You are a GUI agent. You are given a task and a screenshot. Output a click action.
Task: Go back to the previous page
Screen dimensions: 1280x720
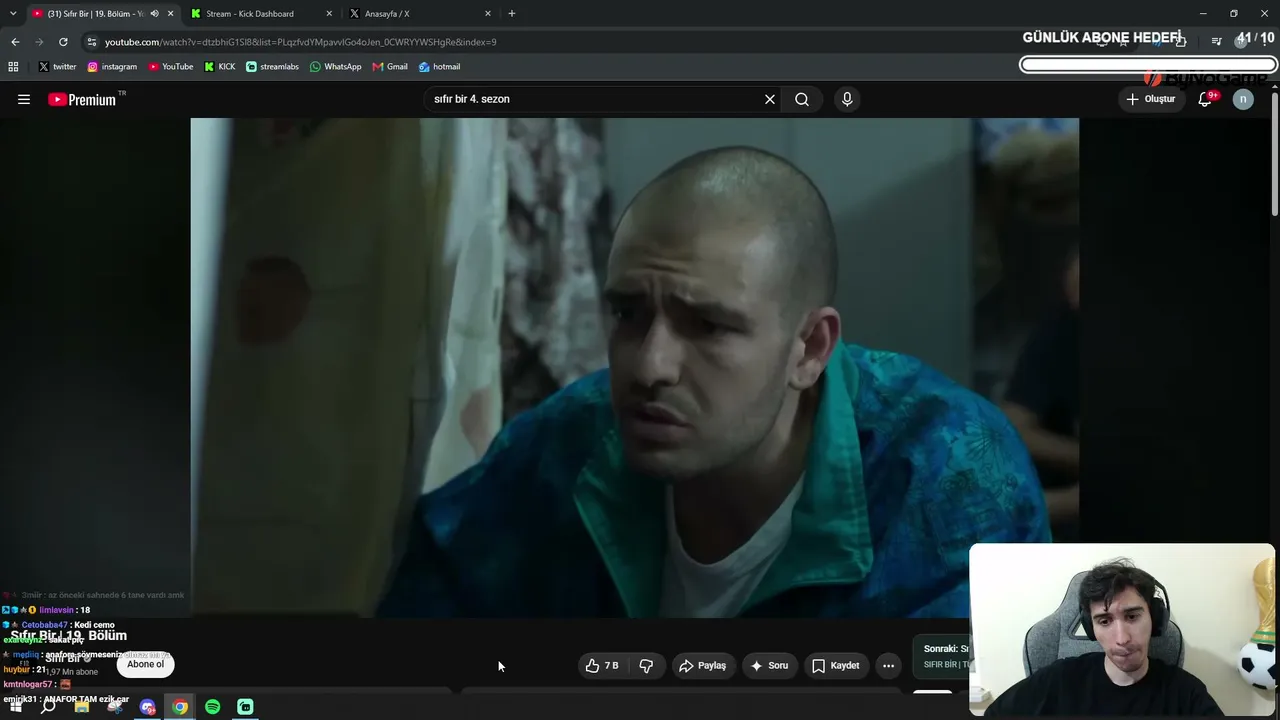(x=15, y=42)
